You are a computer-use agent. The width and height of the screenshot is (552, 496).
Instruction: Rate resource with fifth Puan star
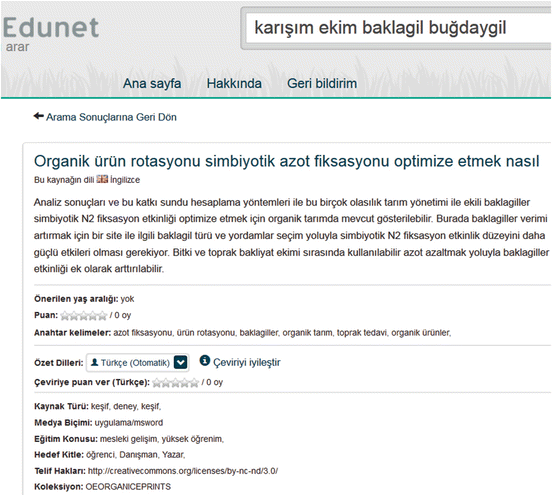tap(102, 316)
